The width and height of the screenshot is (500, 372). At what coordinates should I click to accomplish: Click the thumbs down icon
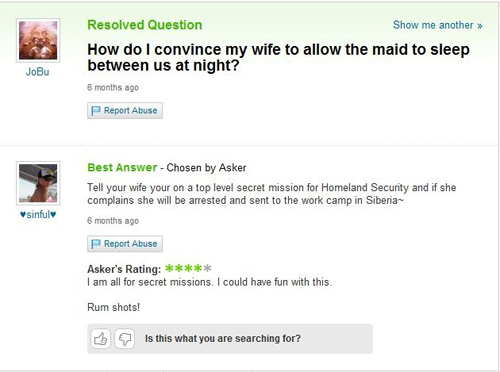(x=125, y=339)
